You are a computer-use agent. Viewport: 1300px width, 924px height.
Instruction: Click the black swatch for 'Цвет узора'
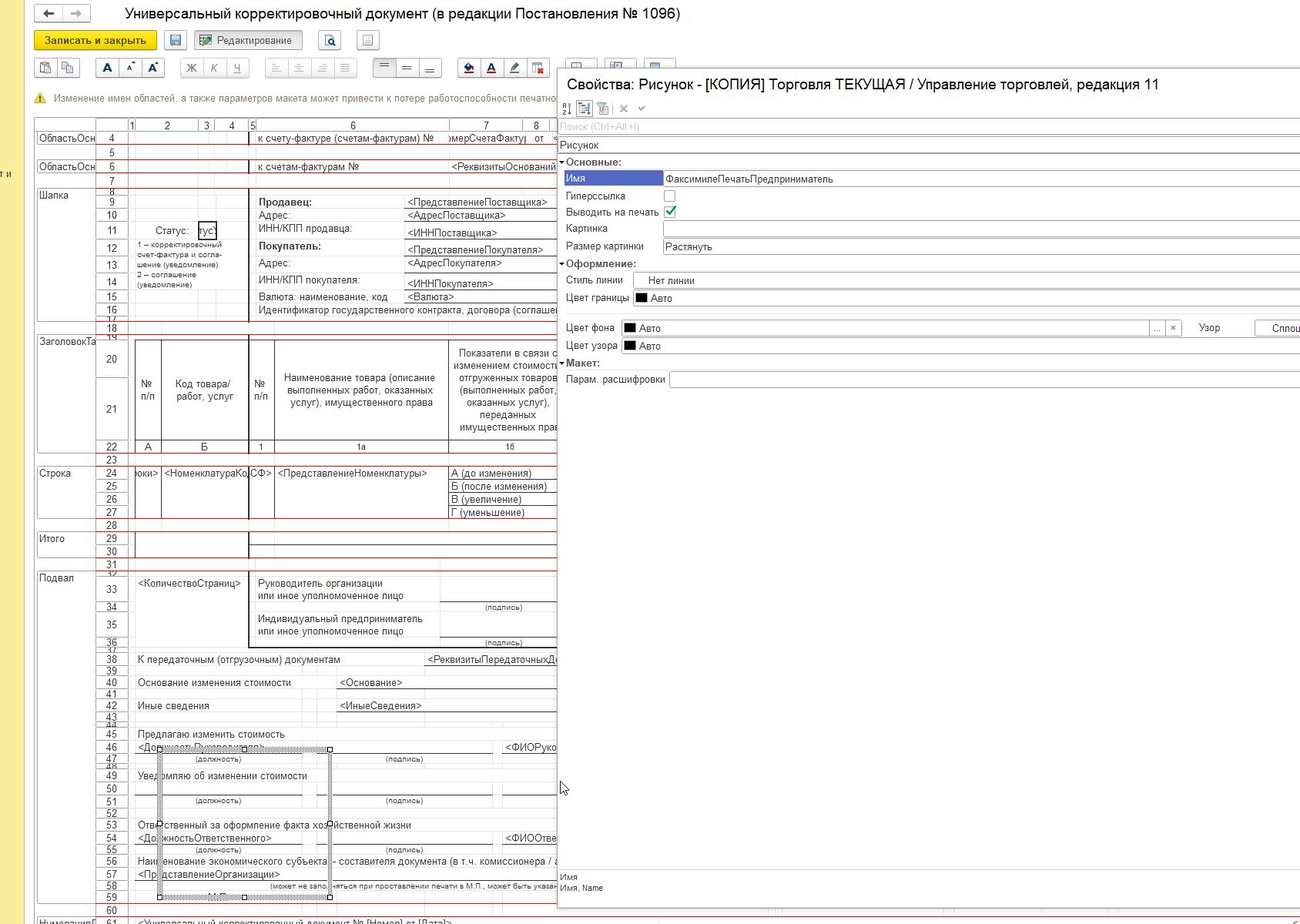[x=630, y=346]
